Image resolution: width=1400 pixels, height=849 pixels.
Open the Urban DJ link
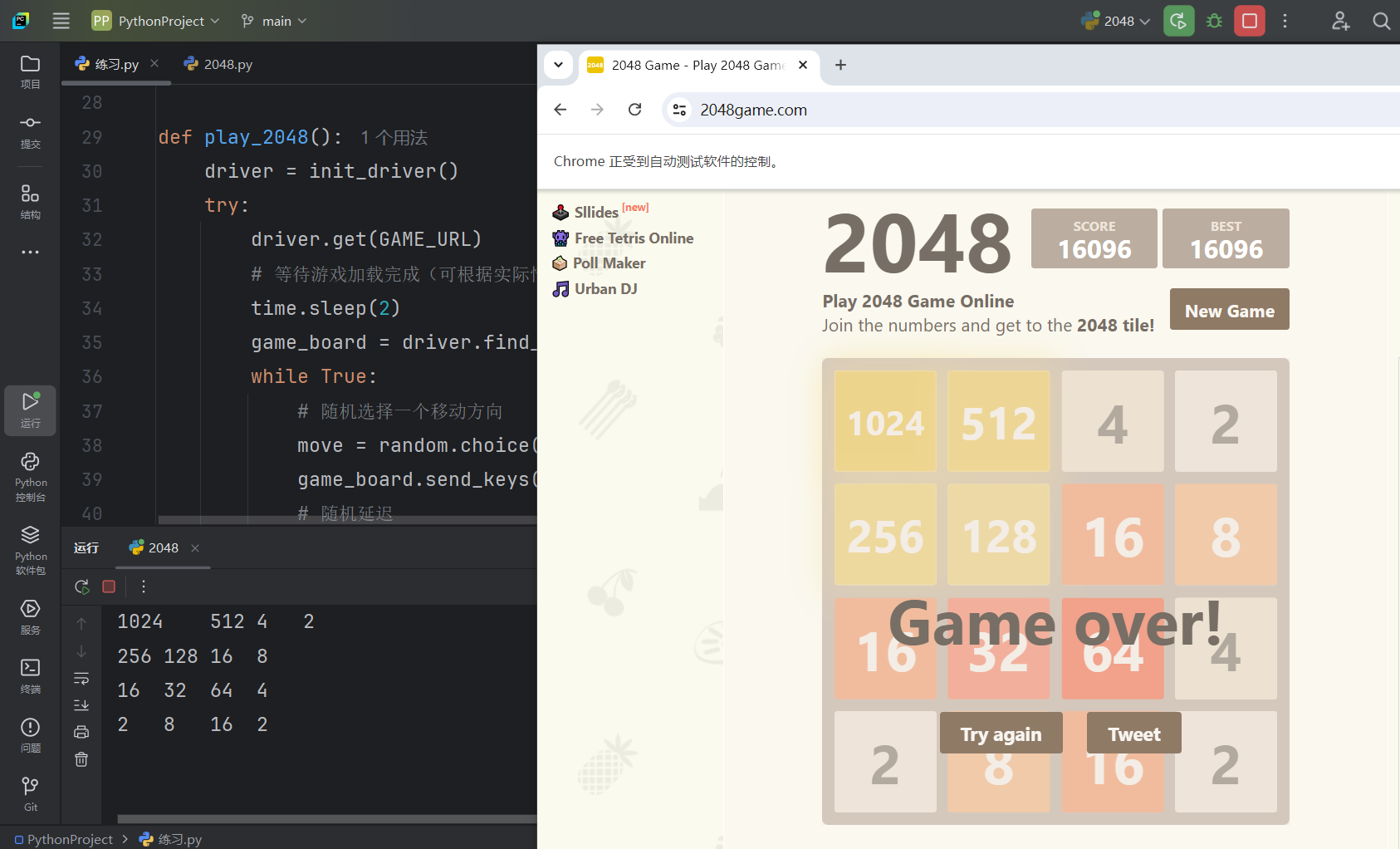(x=605, y=289)
